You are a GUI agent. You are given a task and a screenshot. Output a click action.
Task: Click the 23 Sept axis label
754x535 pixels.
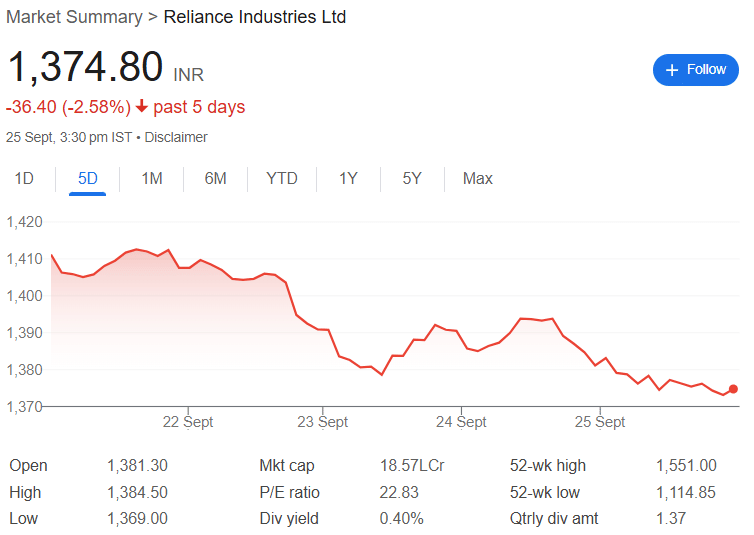[322, 422]
